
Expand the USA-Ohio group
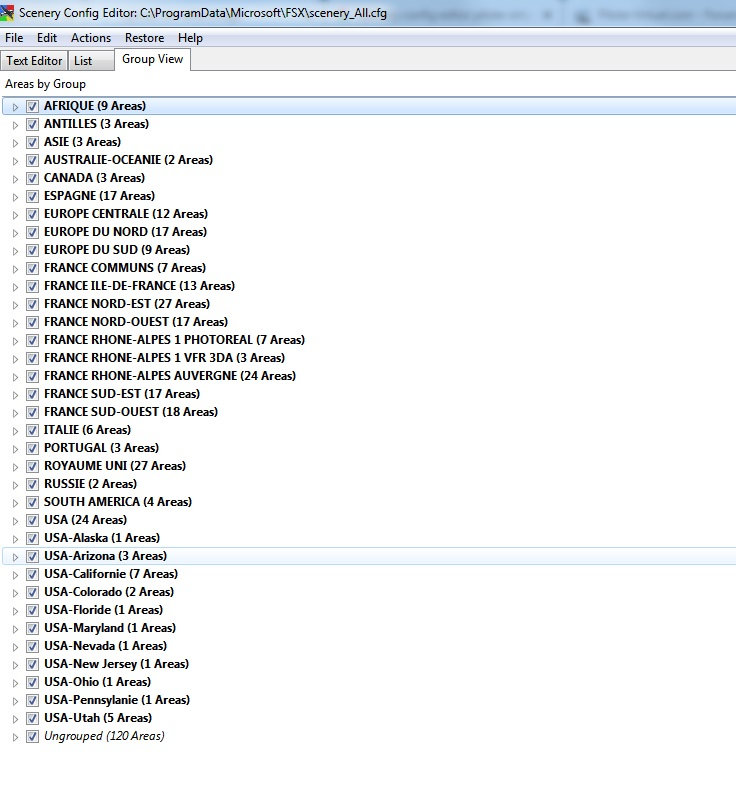click(15, 683)
